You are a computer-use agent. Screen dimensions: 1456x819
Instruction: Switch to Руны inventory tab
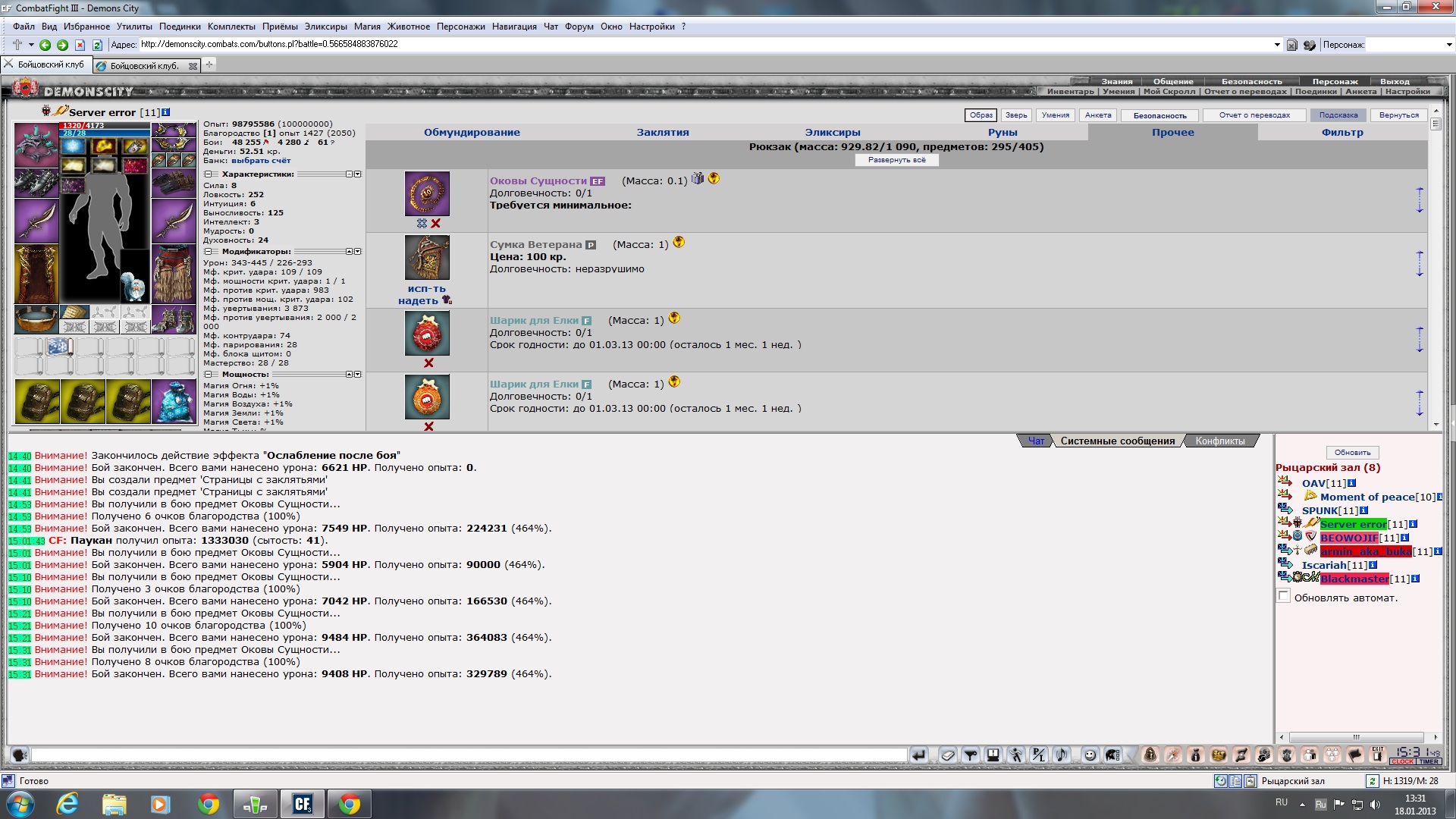[x=1003, y=133]
